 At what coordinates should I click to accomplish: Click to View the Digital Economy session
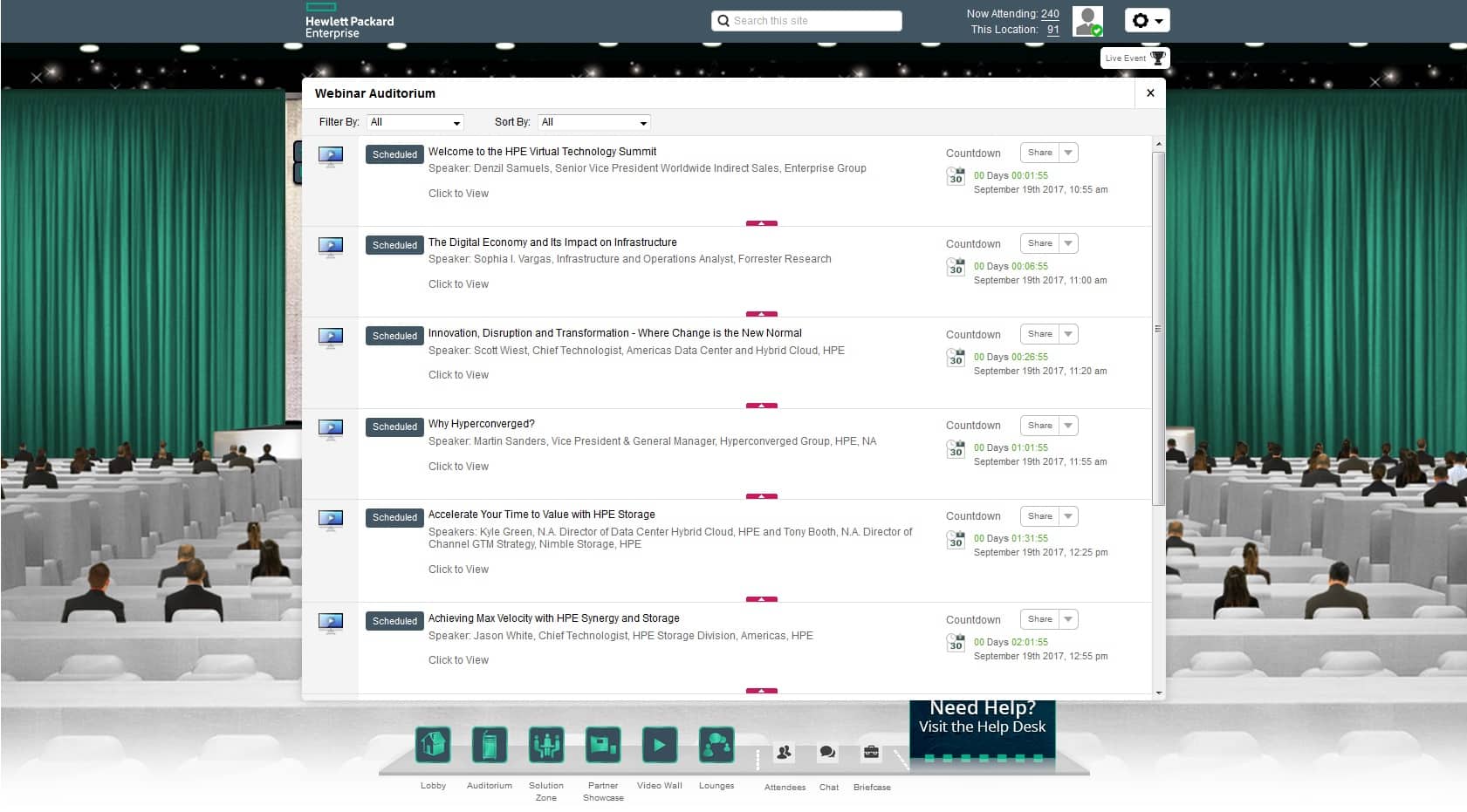coord(458,284)
